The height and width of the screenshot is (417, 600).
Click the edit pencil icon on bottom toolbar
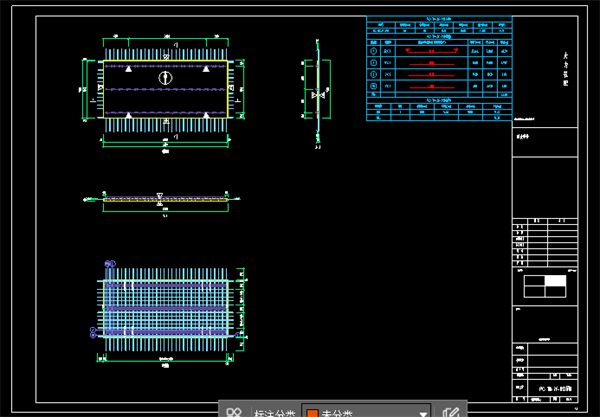click(x=451, y=412)
